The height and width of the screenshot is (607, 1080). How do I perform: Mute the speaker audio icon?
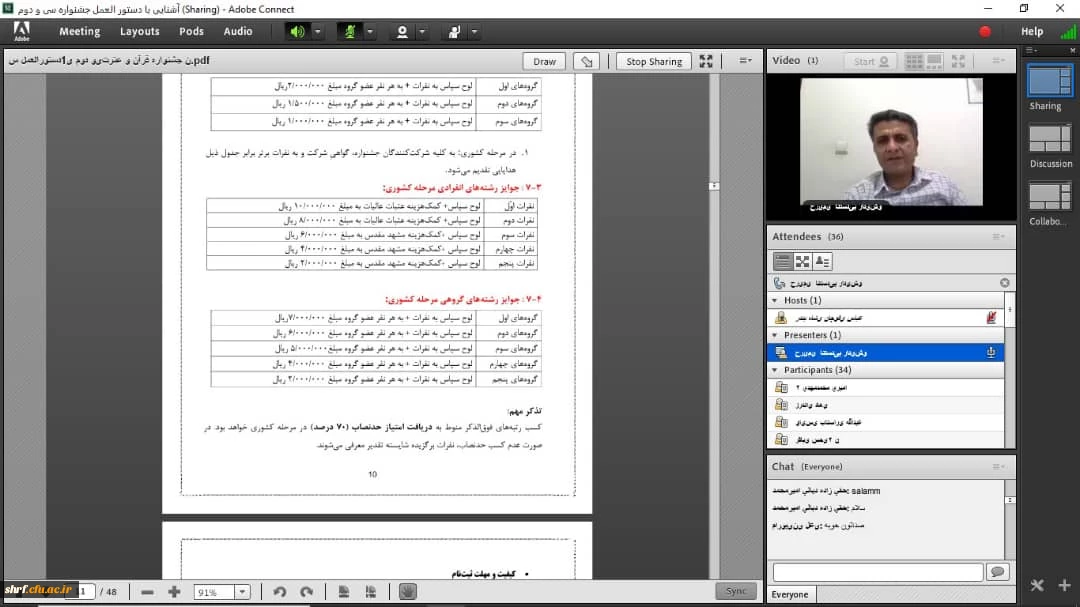click(x=297, y=31)
